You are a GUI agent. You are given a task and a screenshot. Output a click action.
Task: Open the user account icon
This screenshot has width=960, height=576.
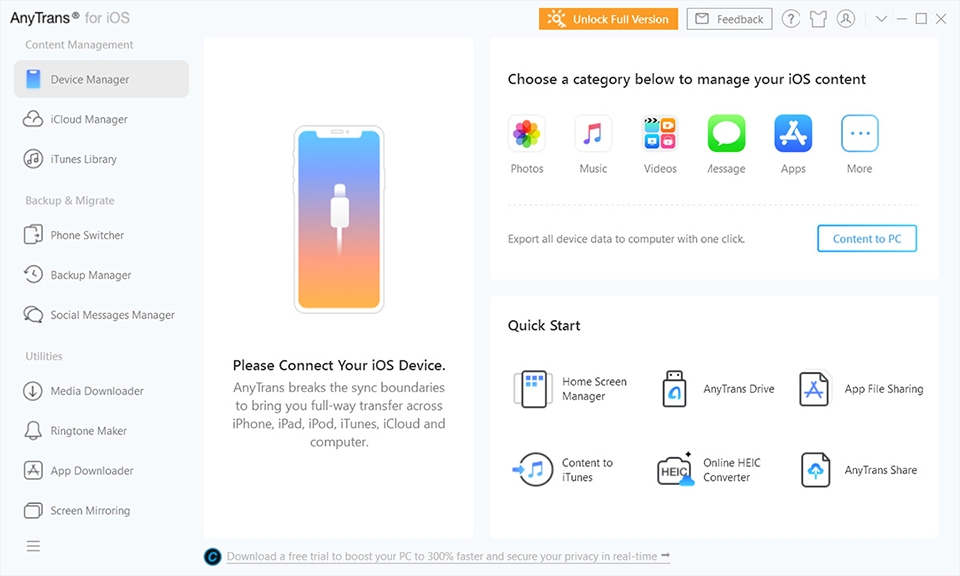(x=846, y=19)
